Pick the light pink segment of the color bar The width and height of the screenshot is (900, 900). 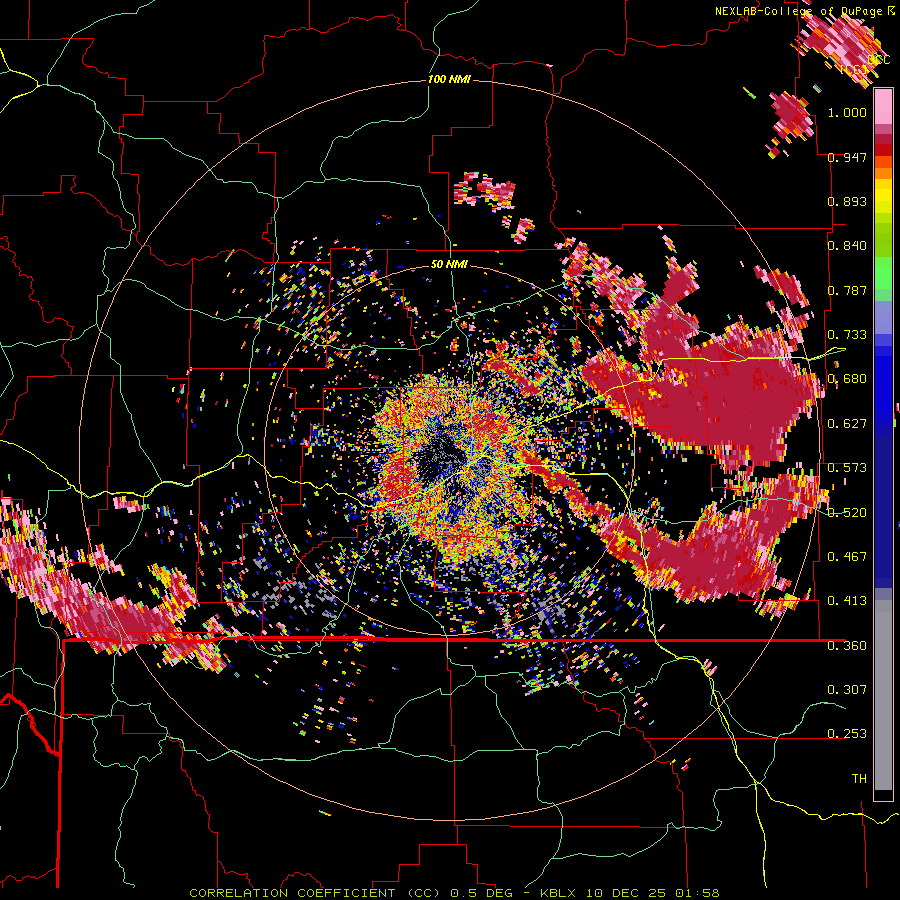(x=883, y=107)
